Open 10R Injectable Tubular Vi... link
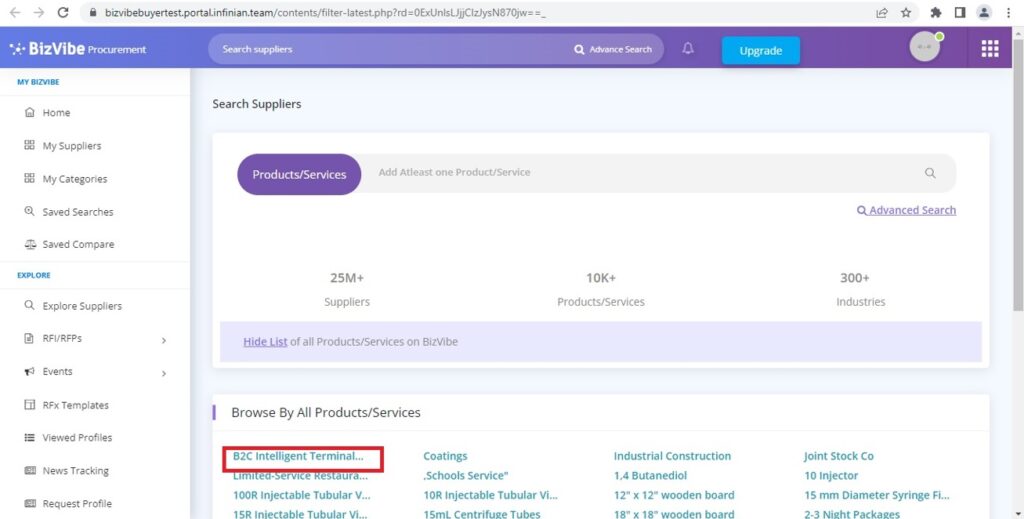Screen dimensions: 1024x519 (490, 495)
